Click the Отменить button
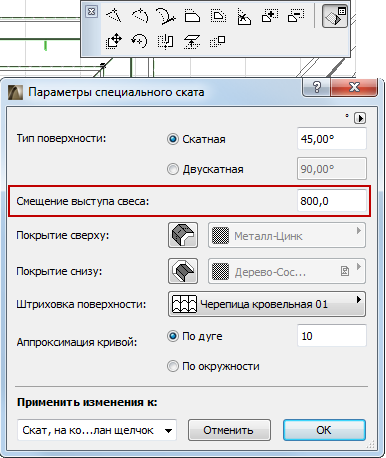Image resolution: width=386 pixels, height=458 pixels. coord(229,430)
